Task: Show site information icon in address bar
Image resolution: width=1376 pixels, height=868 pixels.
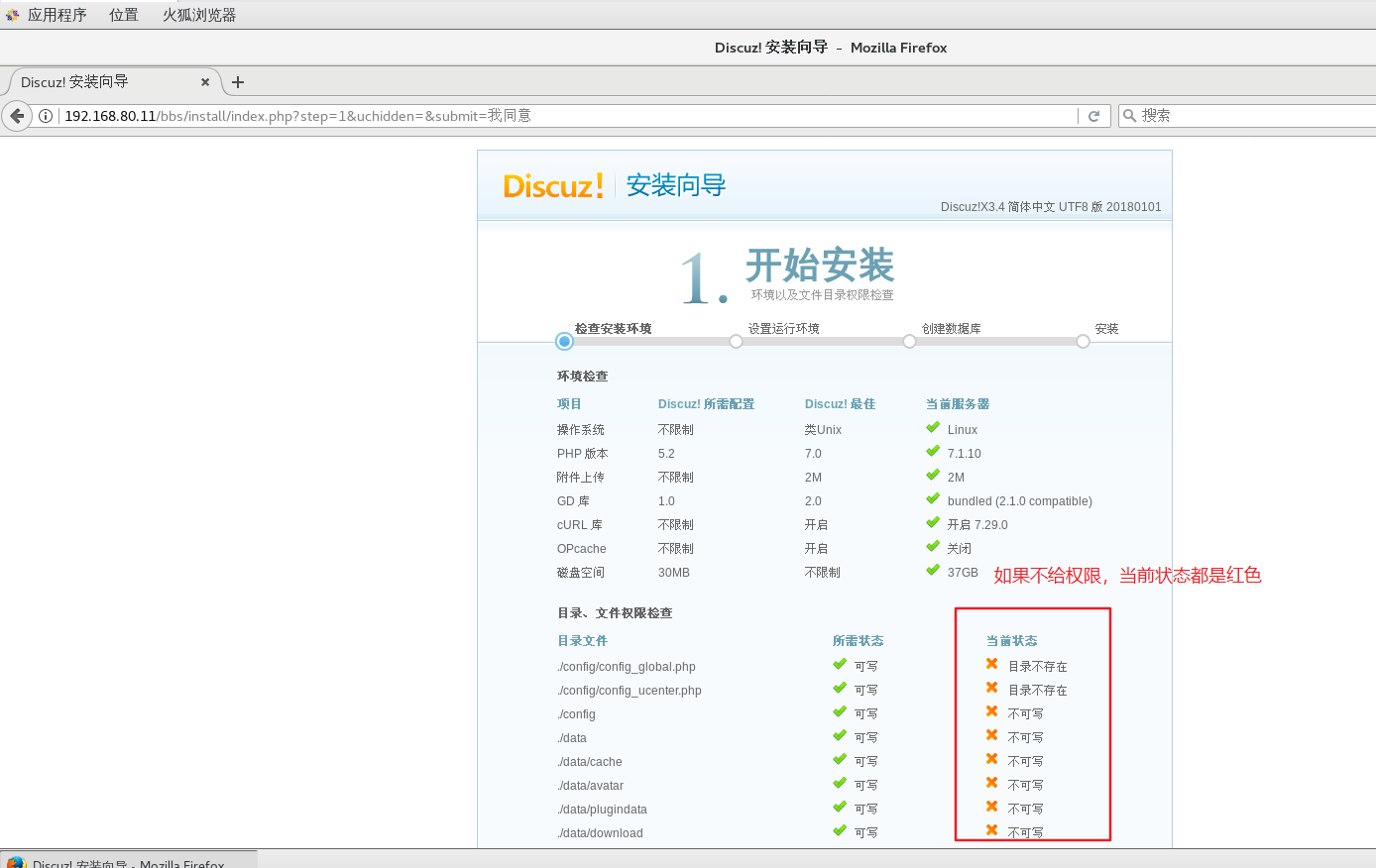Action: pyautogui.click(x=46, y=116)
